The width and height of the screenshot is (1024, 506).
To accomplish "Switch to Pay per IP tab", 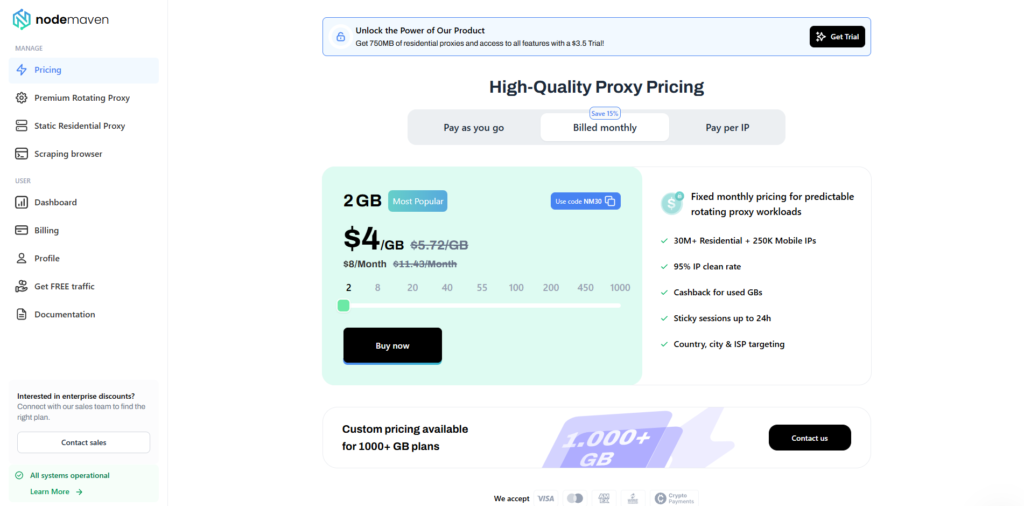I will [727, 128].
